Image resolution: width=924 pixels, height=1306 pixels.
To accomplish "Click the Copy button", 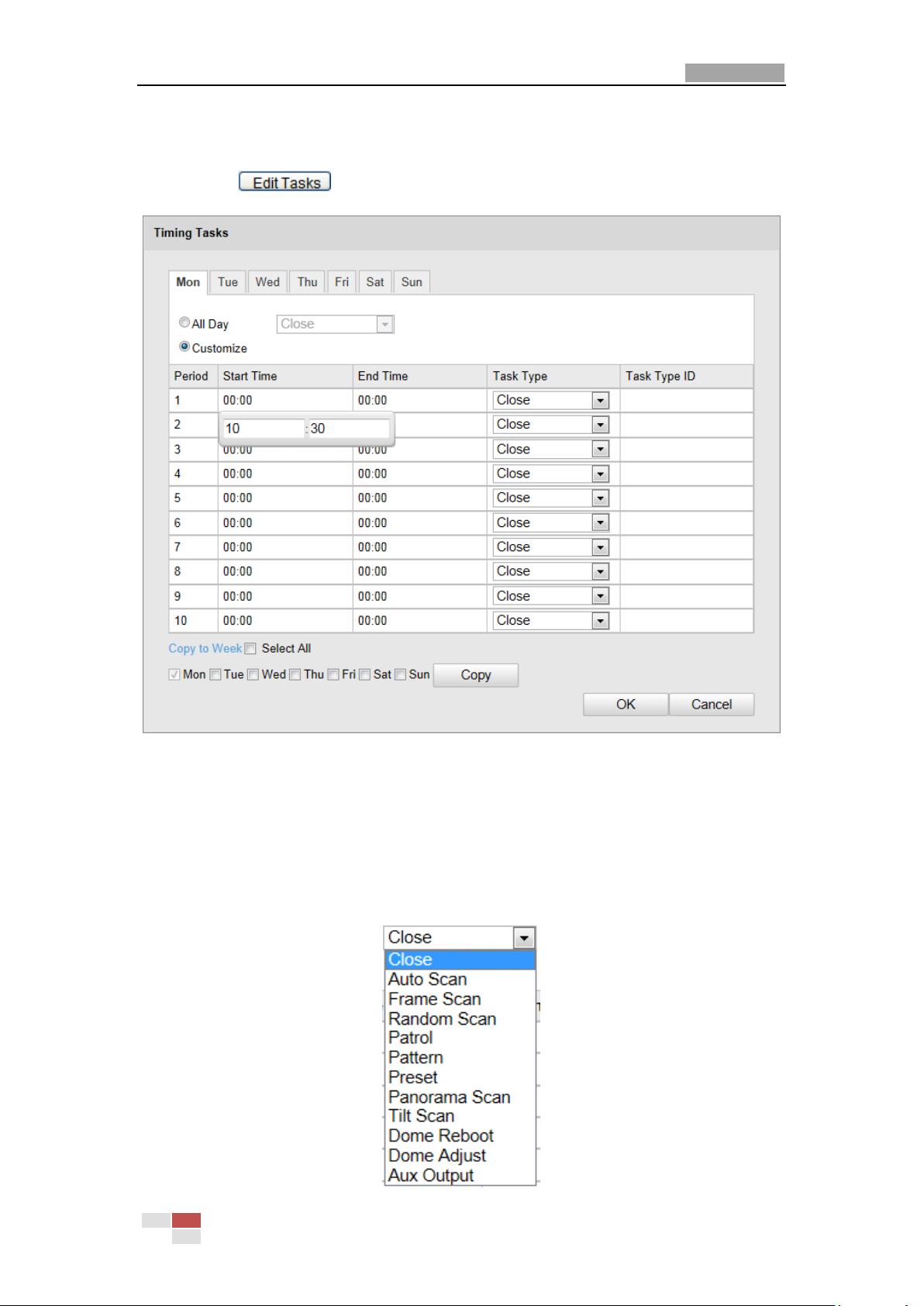I will (x=476, y=675).
